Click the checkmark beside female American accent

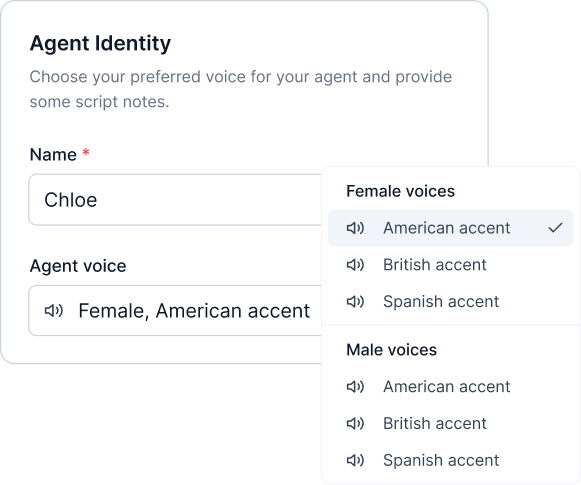555,227
